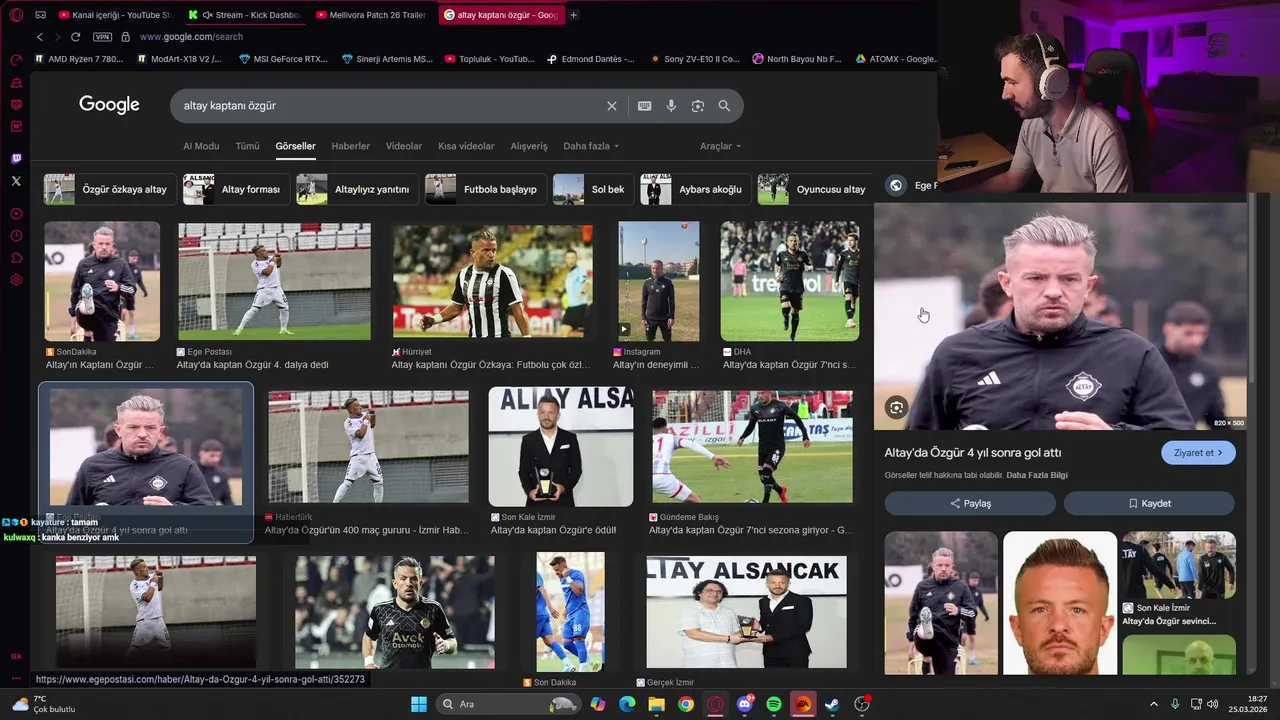This screenshot has width=1280, height=720.
Task: Click the Kaydet save button
Action: (1149, 503)
